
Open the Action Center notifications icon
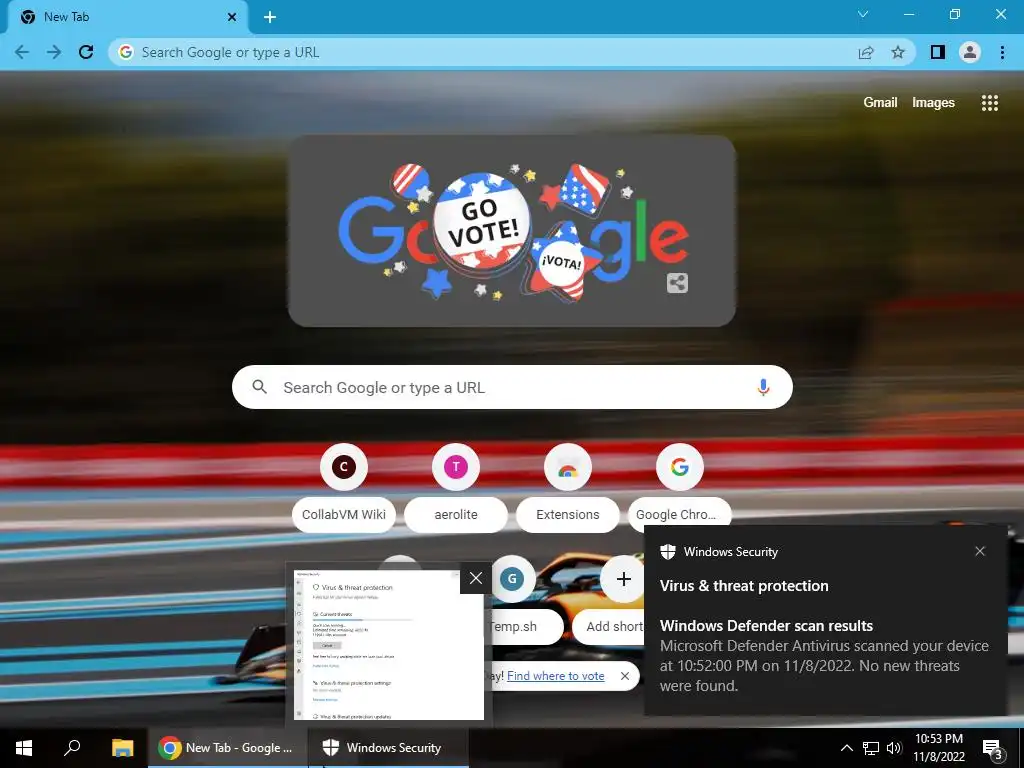pos(993,748)
